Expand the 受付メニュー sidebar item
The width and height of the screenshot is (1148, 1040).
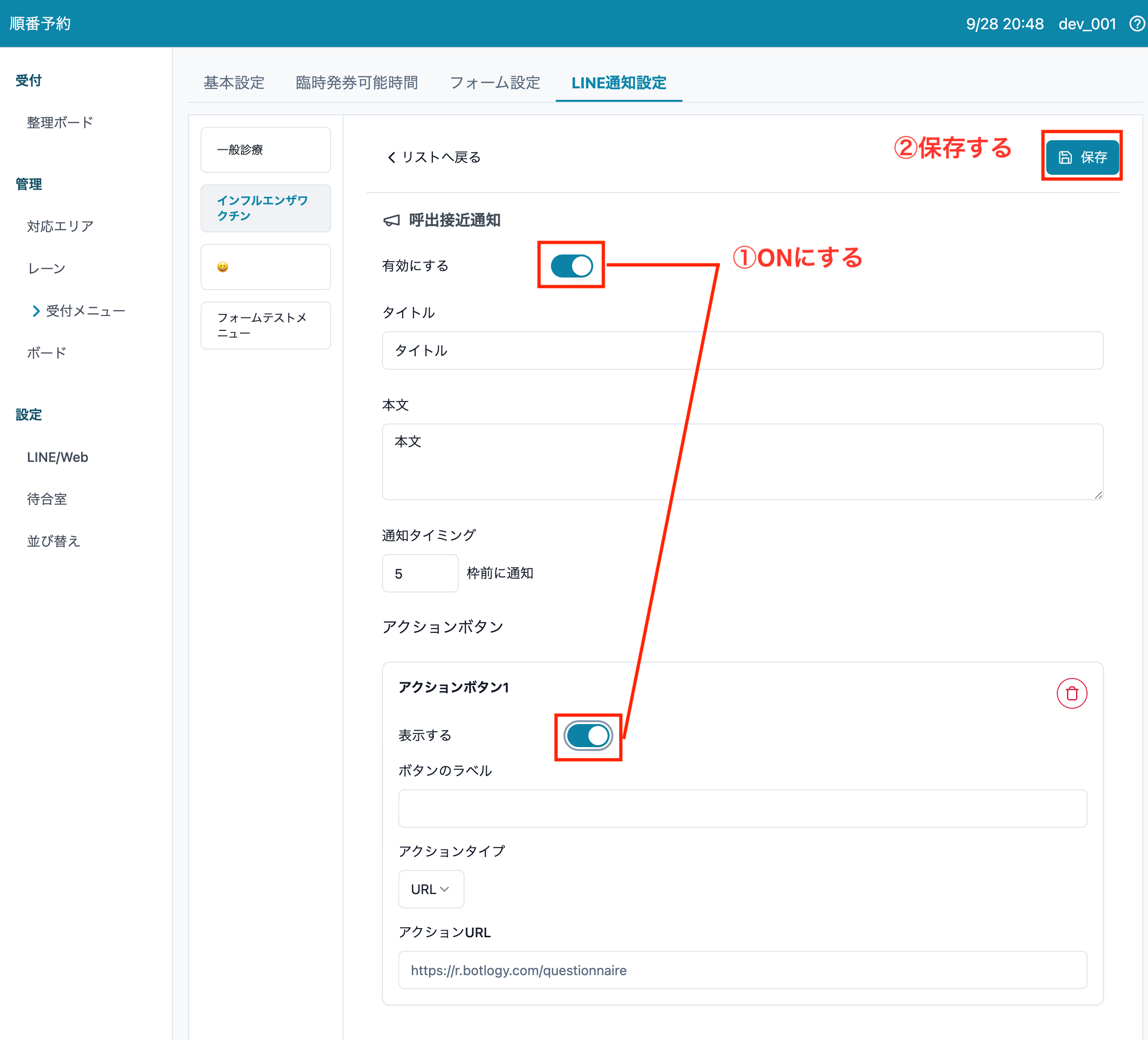click(x=78, y=311)
